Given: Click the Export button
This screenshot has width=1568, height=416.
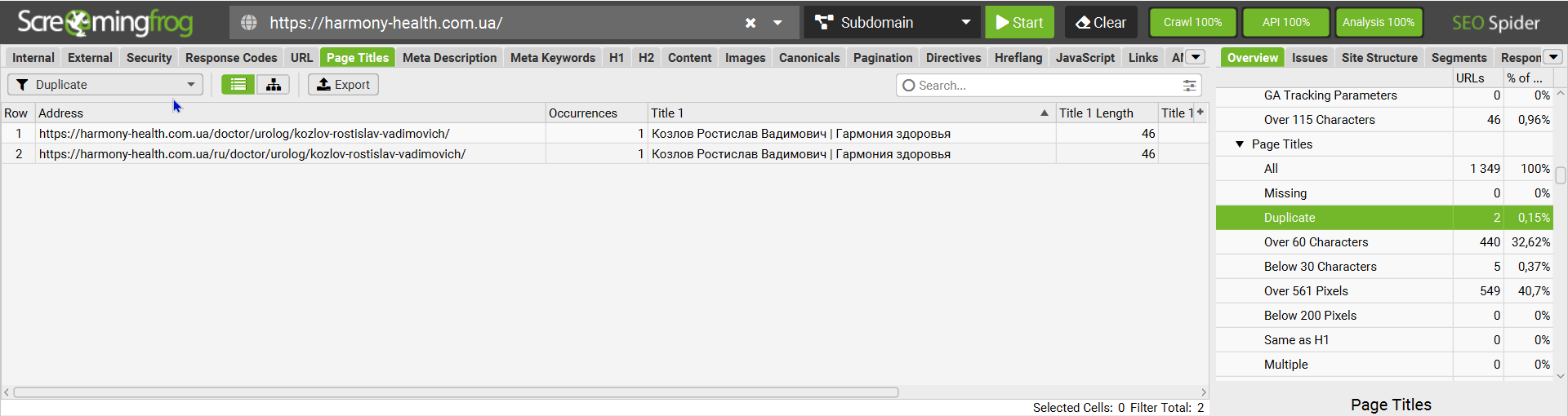Looking at the screenshot, I should pyautogui.click(x=343, y=85).
